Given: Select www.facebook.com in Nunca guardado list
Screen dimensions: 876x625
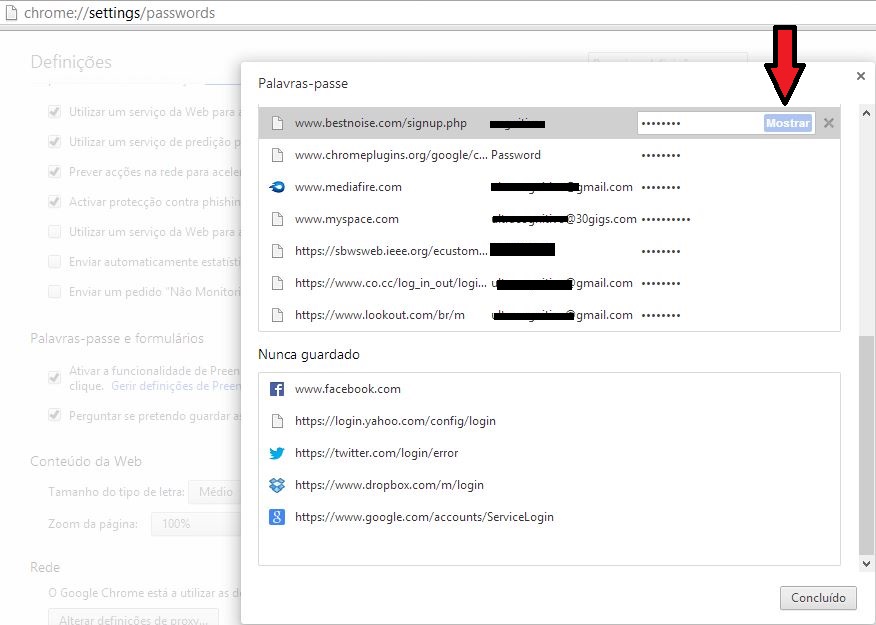Looking at the screenshot, I should [549, 389].
